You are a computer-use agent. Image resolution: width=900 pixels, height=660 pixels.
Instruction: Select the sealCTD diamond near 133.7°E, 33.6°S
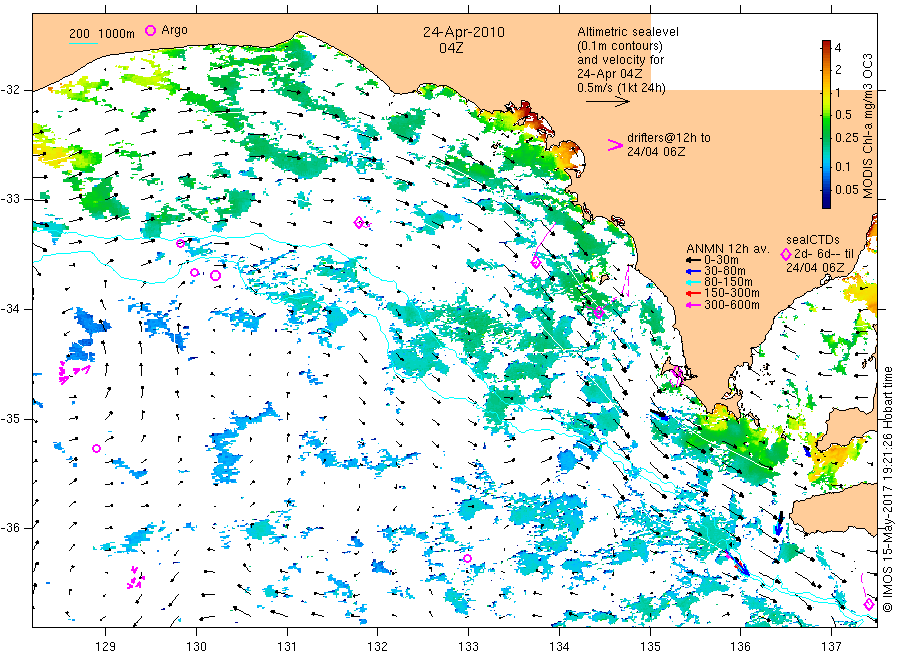[536, 263]
